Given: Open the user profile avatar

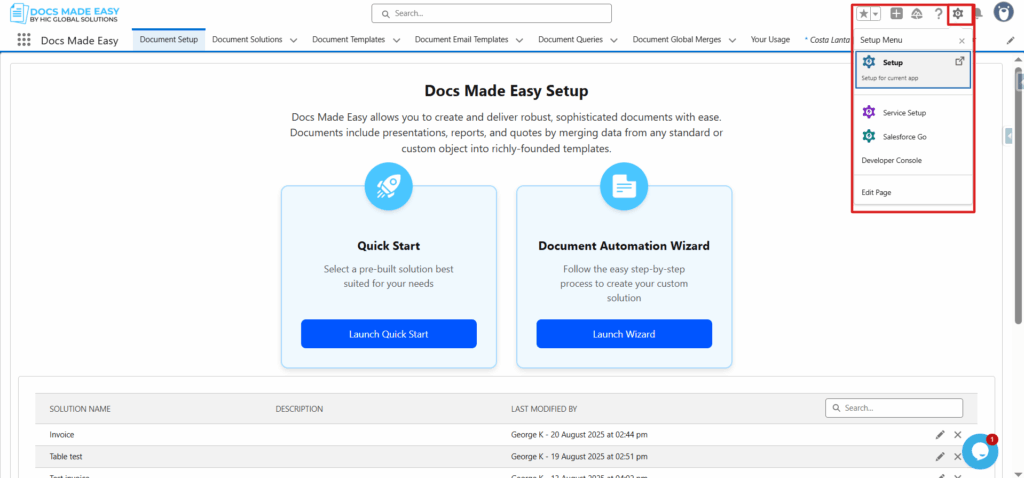Looking at the screenshot, I should point(1003,12).
